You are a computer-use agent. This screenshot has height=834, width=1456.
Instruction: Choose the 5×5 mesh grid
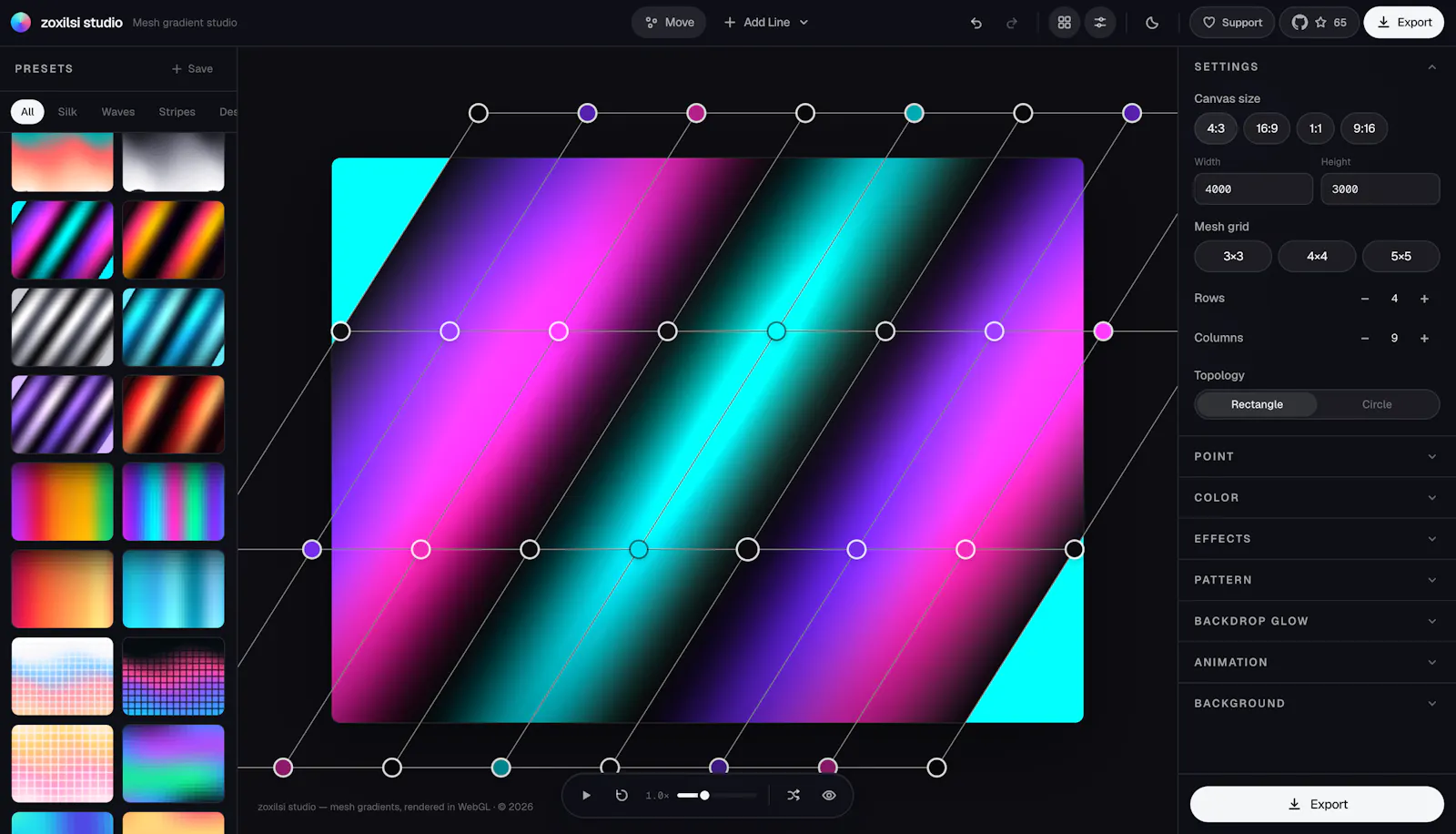pos(1400,256)
